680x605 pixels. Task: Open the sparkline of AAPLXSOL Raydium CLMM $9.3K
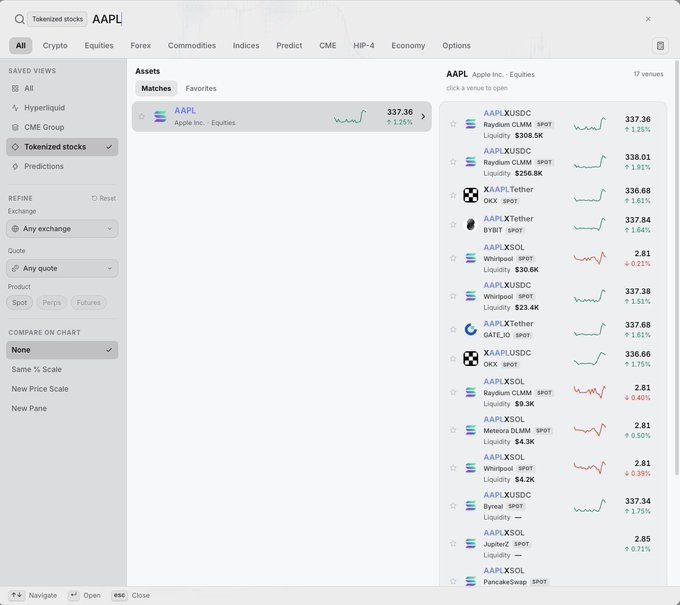589,392
